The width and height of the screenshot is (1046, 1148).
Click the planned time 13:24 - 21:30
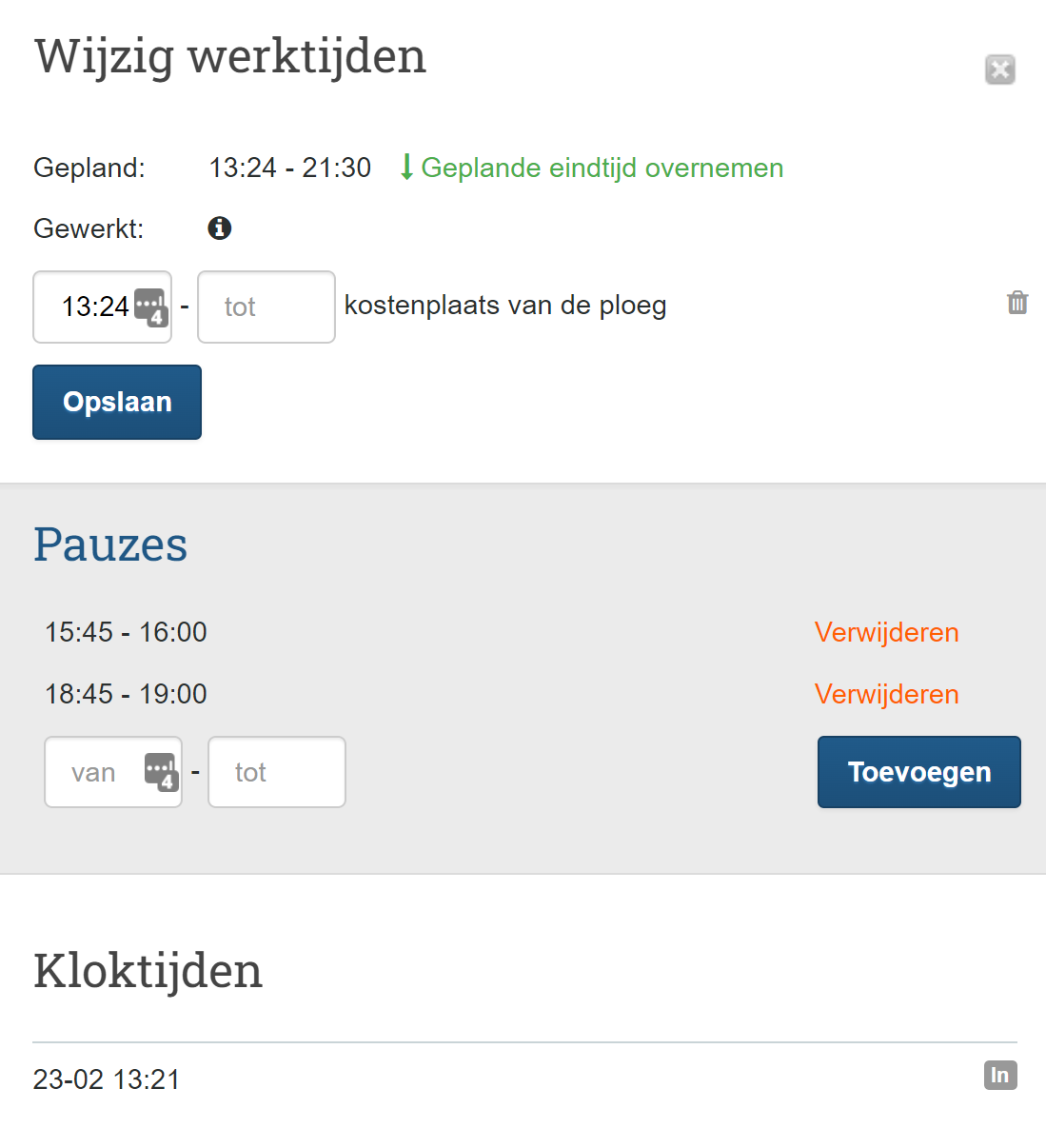coord(289,168)
